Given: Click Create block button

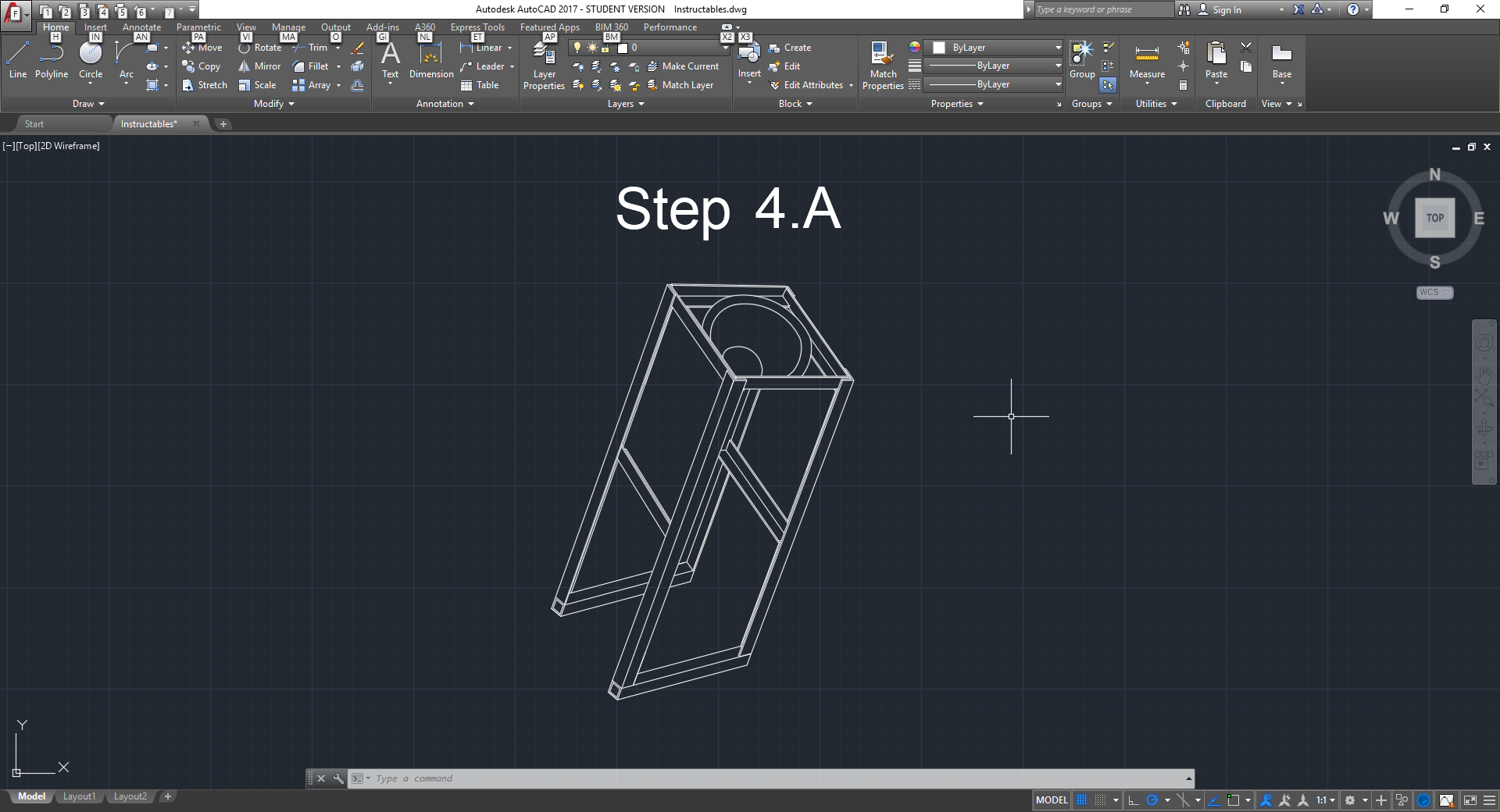Looking at the screenshot, I should click(x=790, y=48).
